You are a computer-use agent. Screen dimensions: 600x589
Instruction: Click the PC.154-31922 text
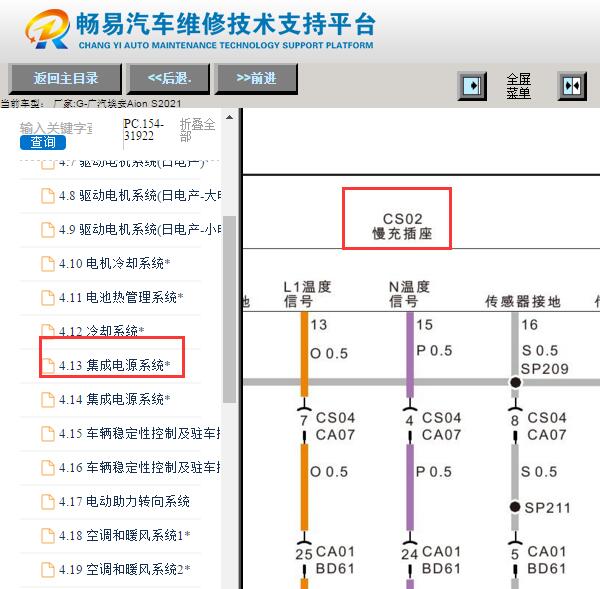pos(143,130)
